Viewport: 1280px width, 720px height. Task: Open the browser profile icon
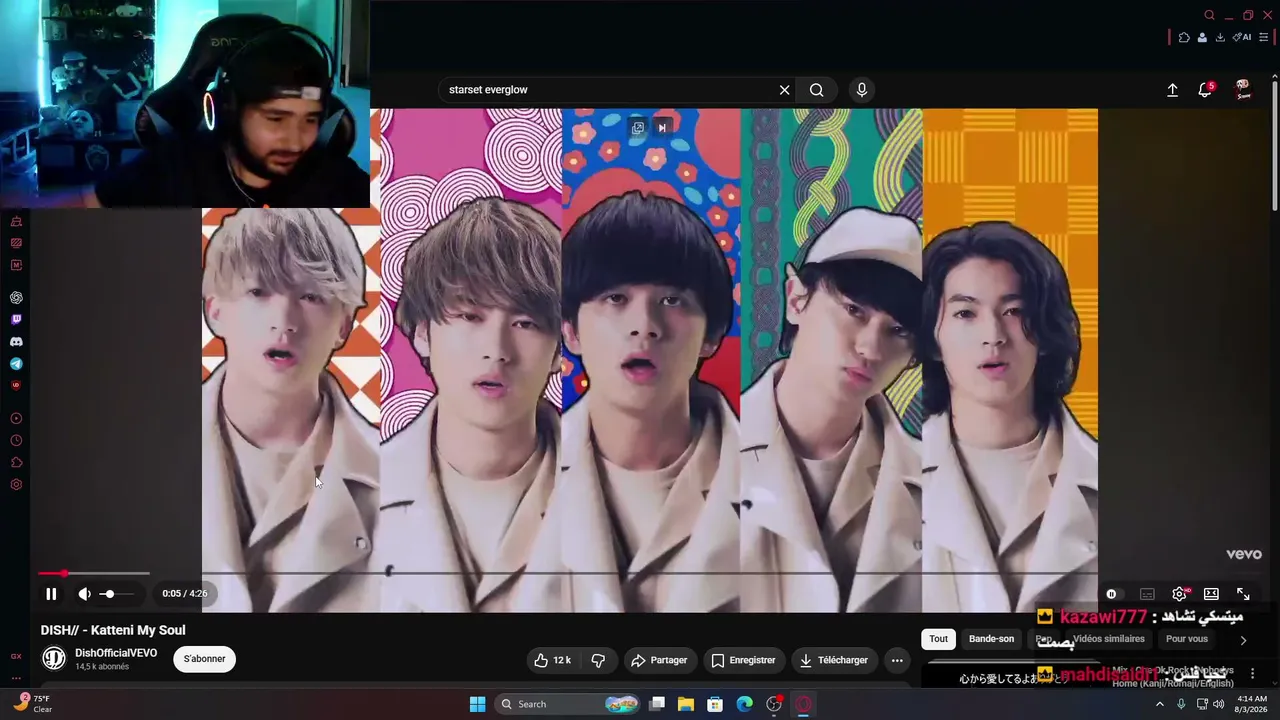tap(1202, 38)
